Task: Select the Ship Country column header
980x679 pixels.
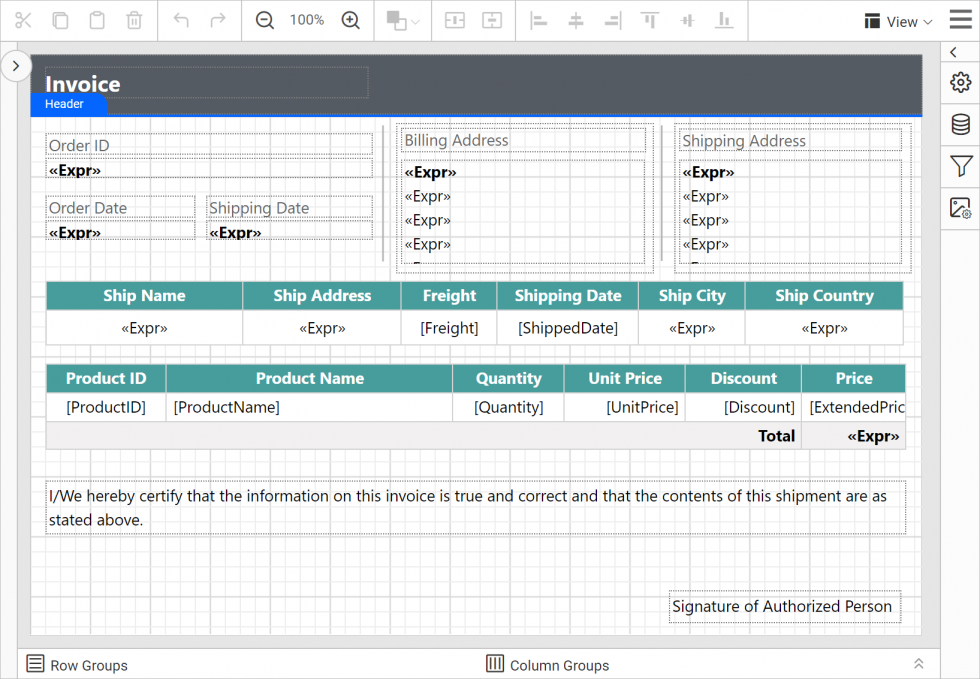Action: [x=824, y=296]
